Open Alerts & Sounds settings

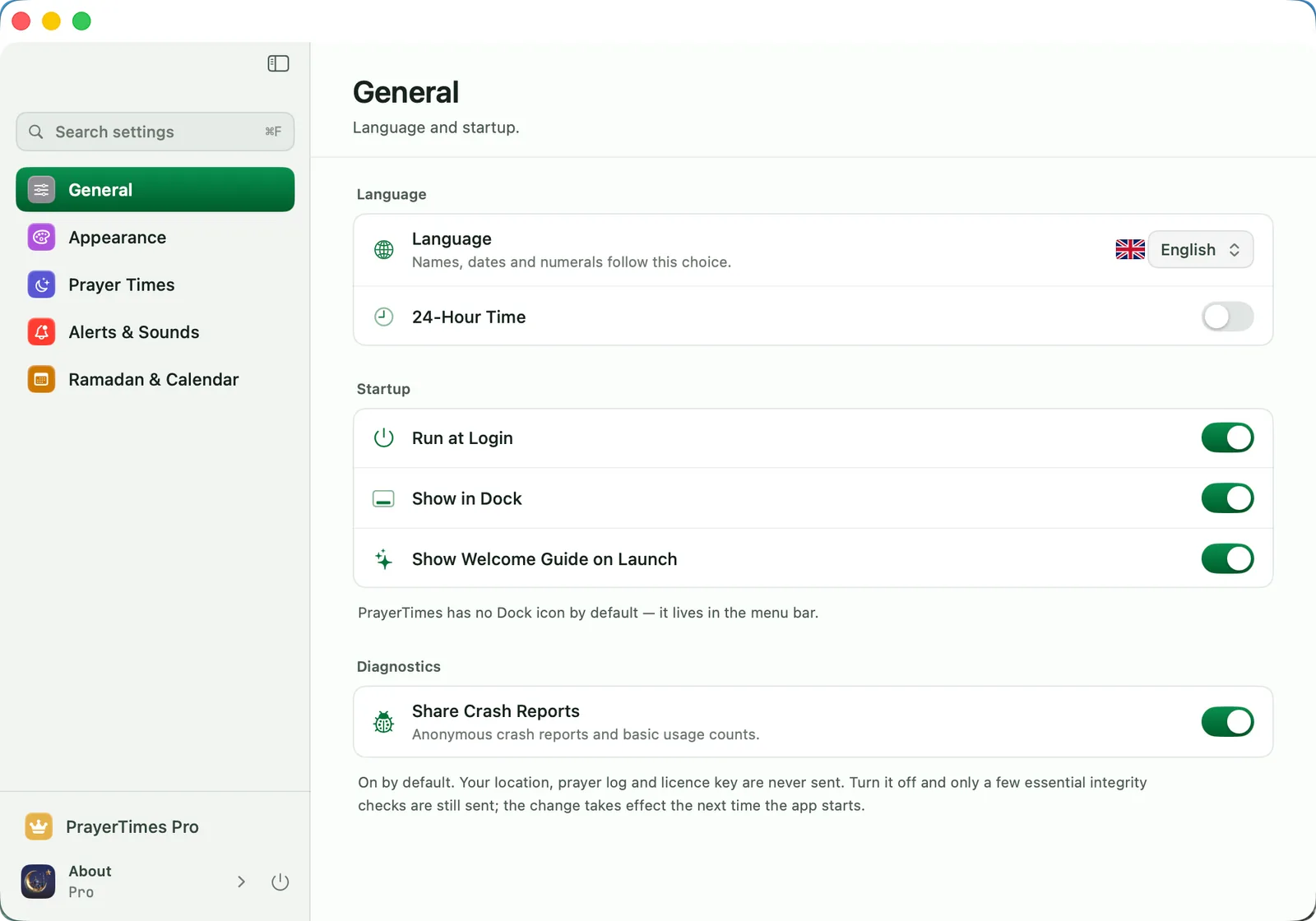[x=155, y=332]
